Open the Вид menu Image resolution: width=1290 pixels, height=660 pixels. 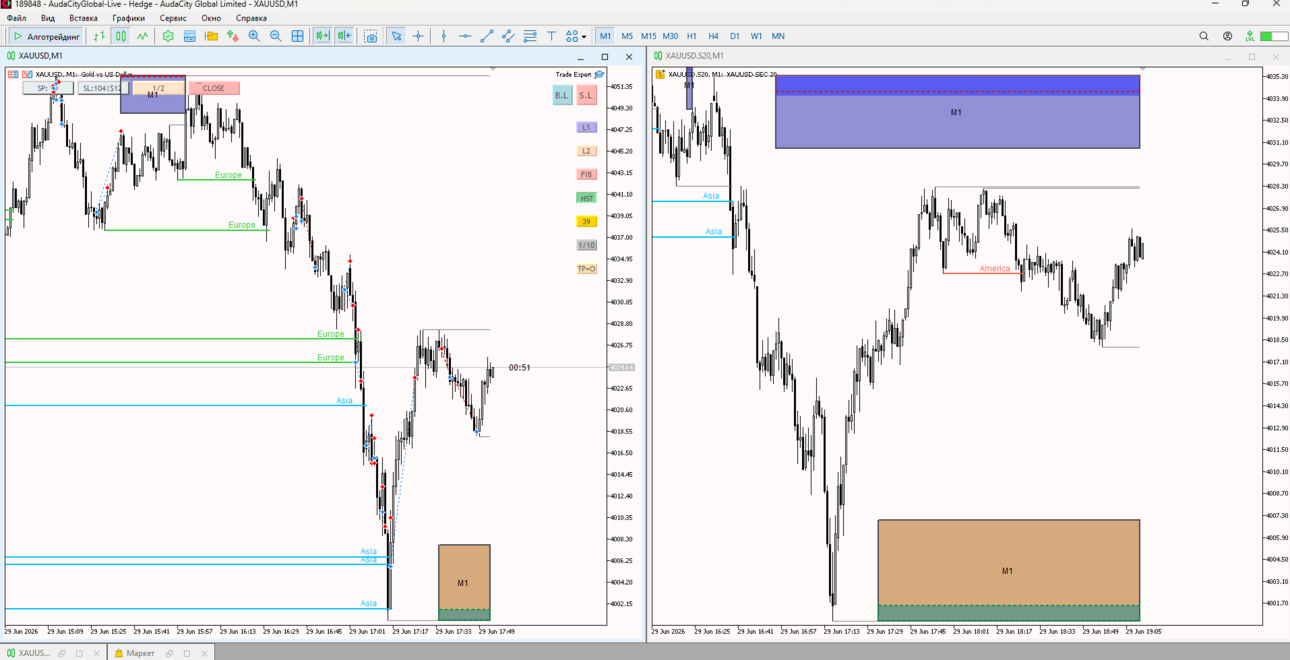point(48,18)
